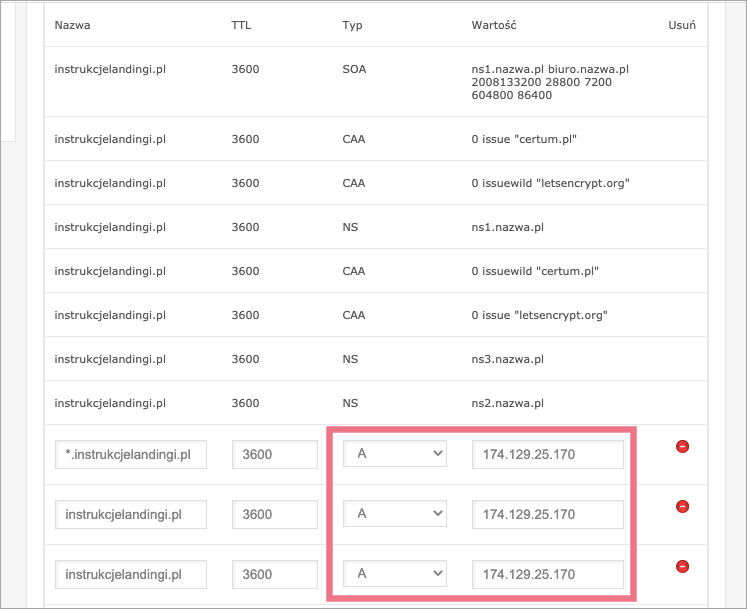The image size is (747, 609).
Task: Click the Usuń column header
Action: [681, 23]
